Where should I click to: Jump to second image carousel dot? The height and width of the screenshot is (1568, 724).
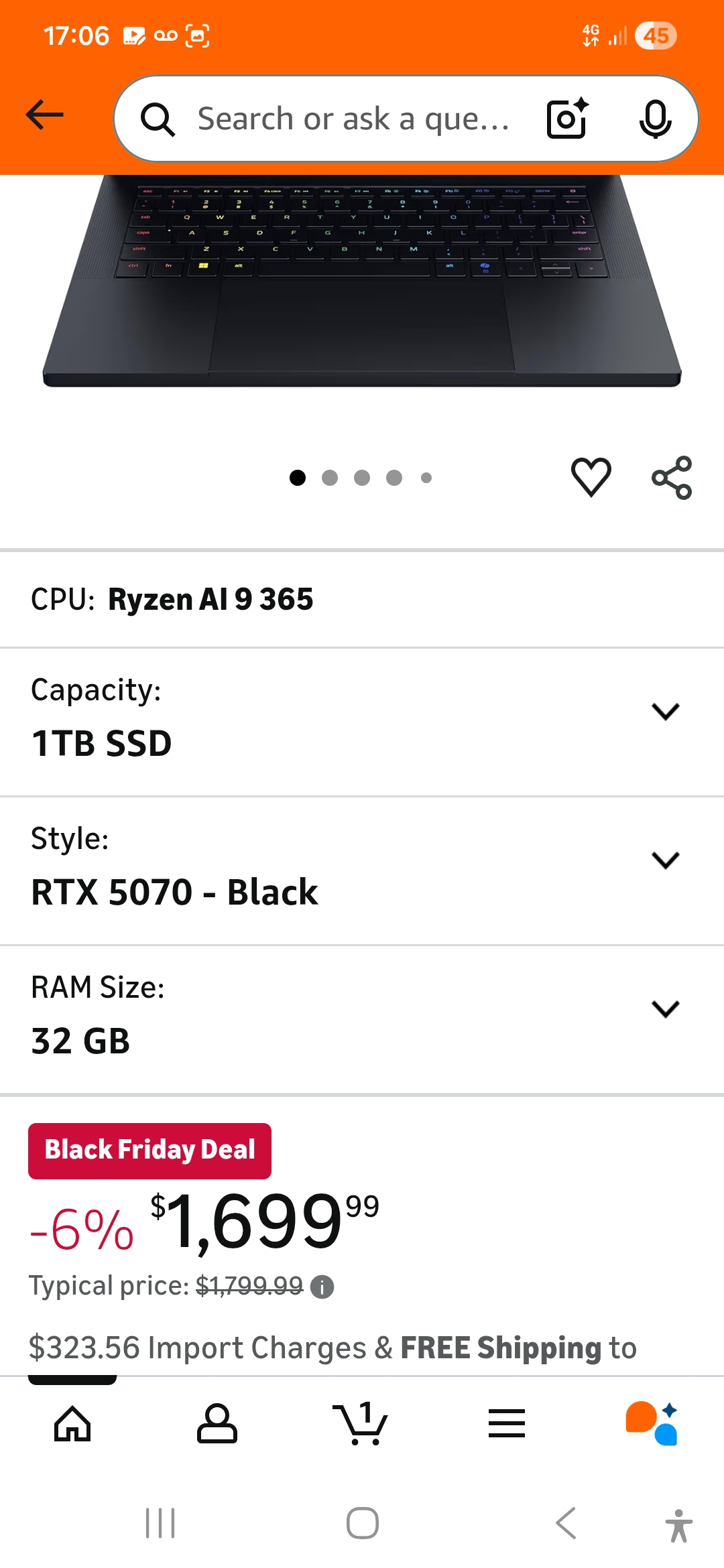(x=330, y=478)
